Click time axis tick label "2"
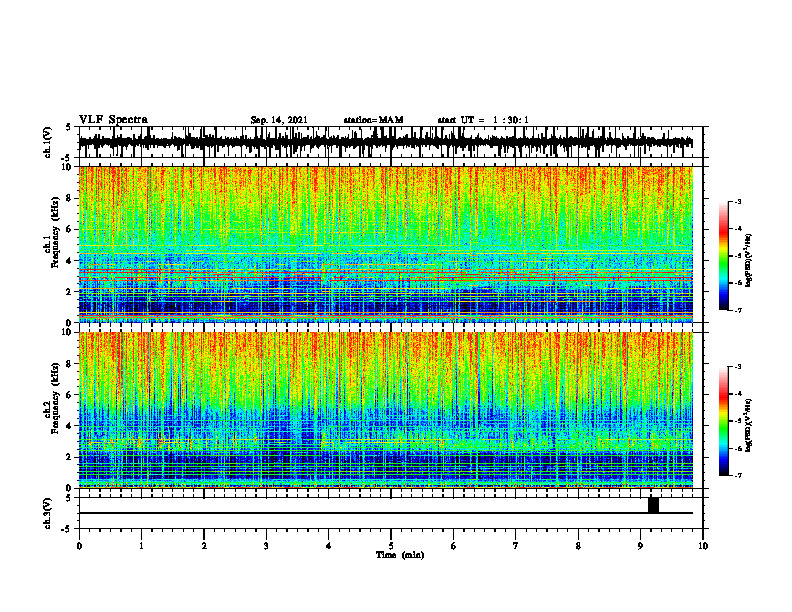 [204, 546]
